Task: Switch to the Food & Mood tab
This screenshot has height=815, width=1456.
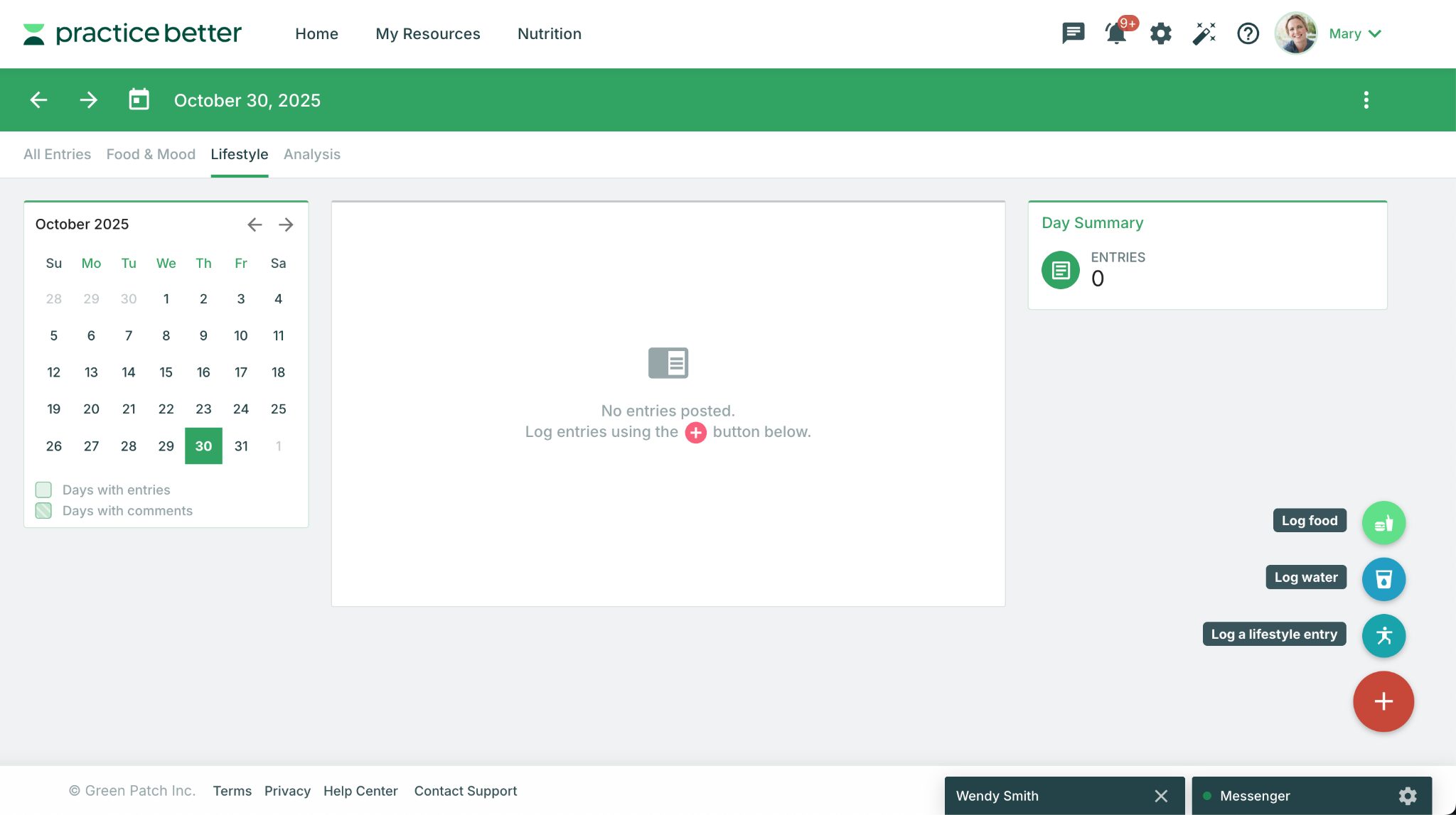Action: click(151, 154)
